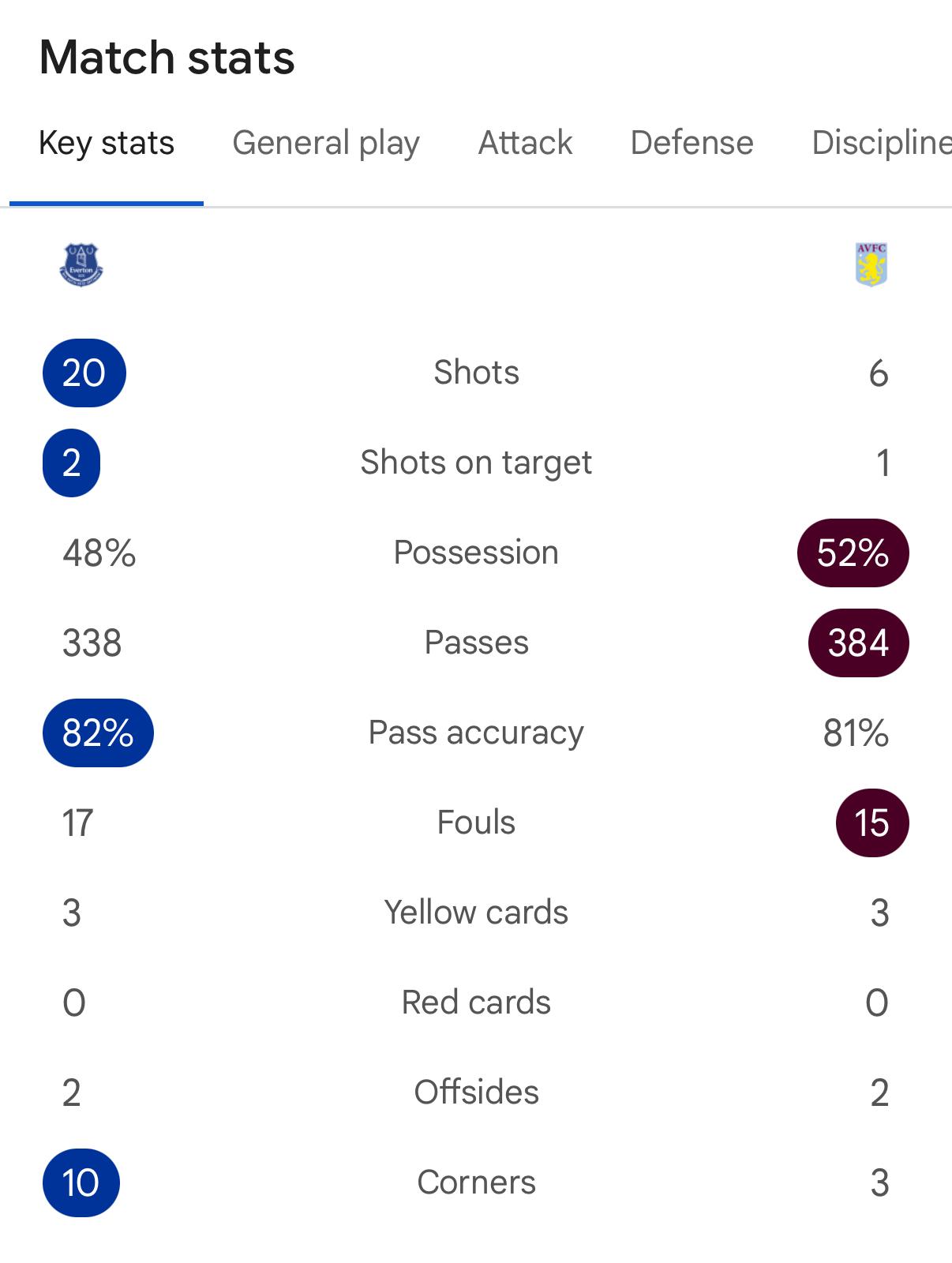The width and height of the screenshot is (952, 1263).
Task: Tap Aston Villa's 384 passes badge
Action: pos(858,643)
